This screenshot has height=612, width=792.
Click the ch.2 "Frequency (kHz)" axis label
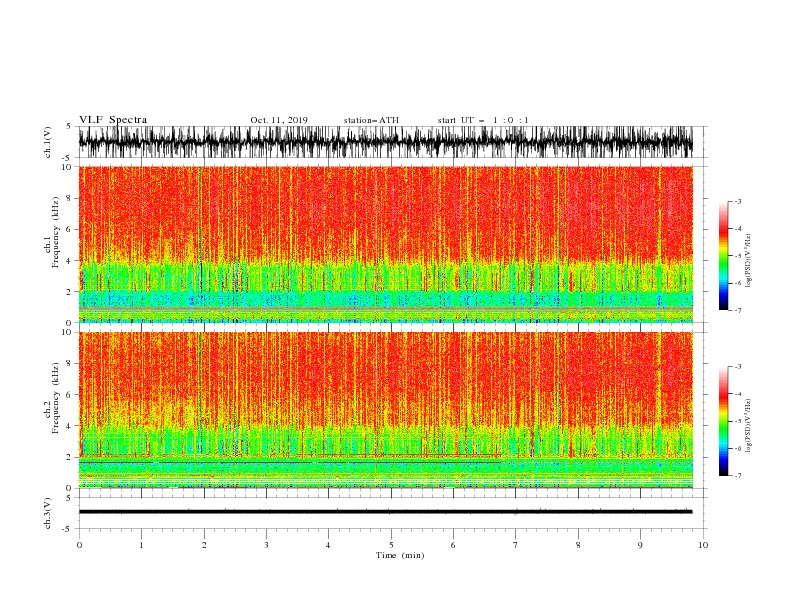point(56,398)
